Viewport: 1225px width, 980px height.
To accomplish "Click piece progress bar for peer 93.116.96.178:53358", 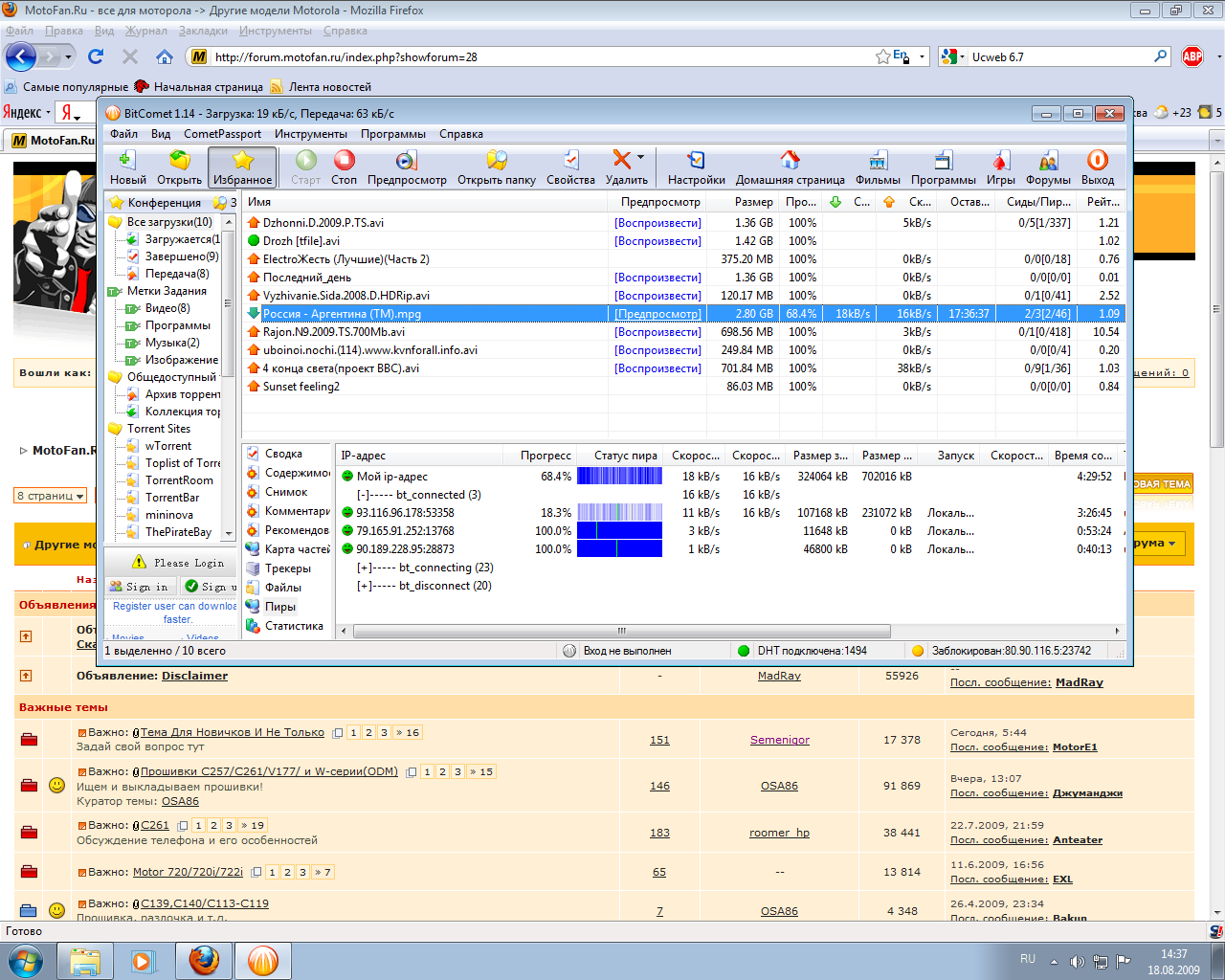I will click(x=619, y=513).
